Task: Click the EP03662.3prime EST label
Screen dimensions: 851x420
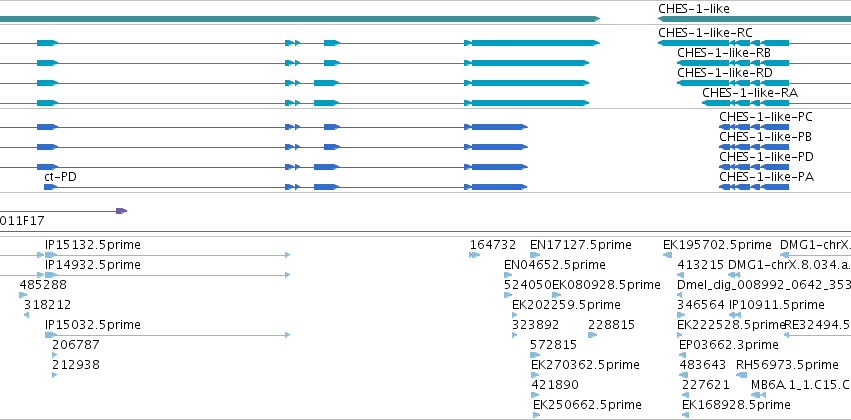Action: click(728, 345)
